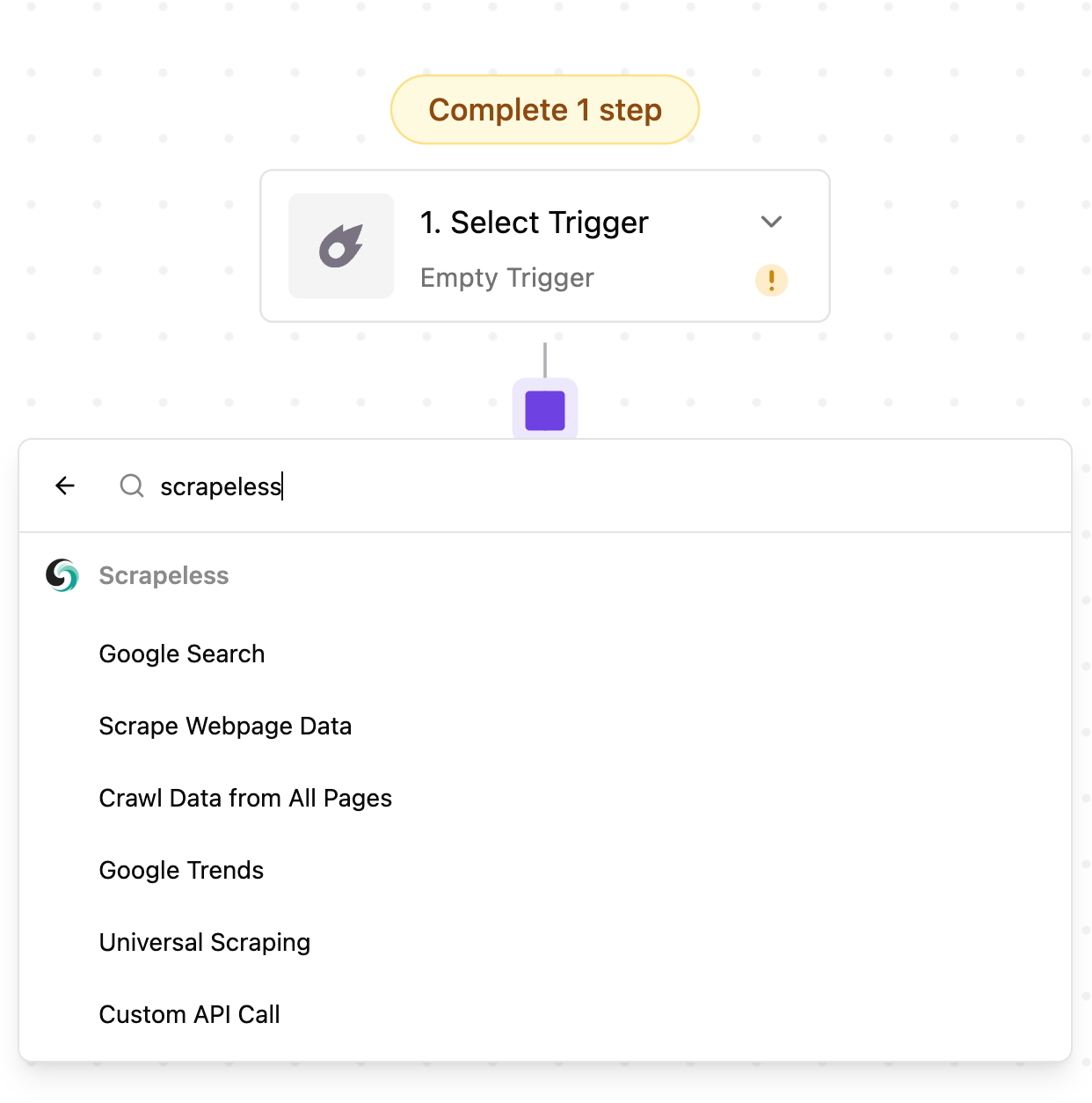Image resolution: width=1092 pixels, height=1103 pixels.
Task: Choose the Universal Scraping action
Action: tap(205, 942)
